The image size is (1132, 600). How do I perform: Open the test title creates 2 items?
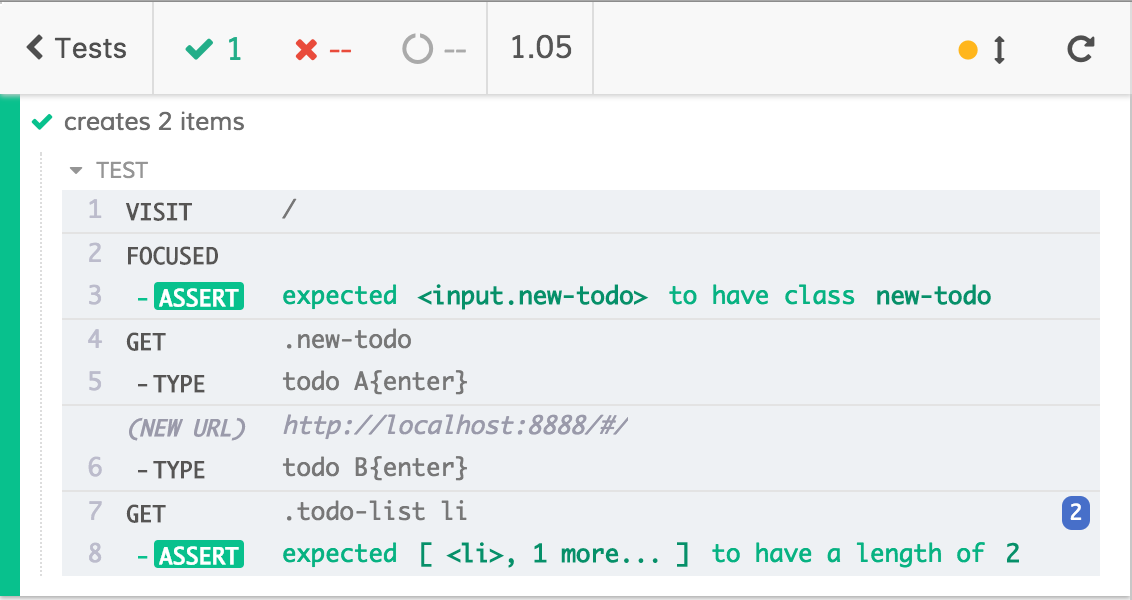pyautogui.click(x=153, y=122)
